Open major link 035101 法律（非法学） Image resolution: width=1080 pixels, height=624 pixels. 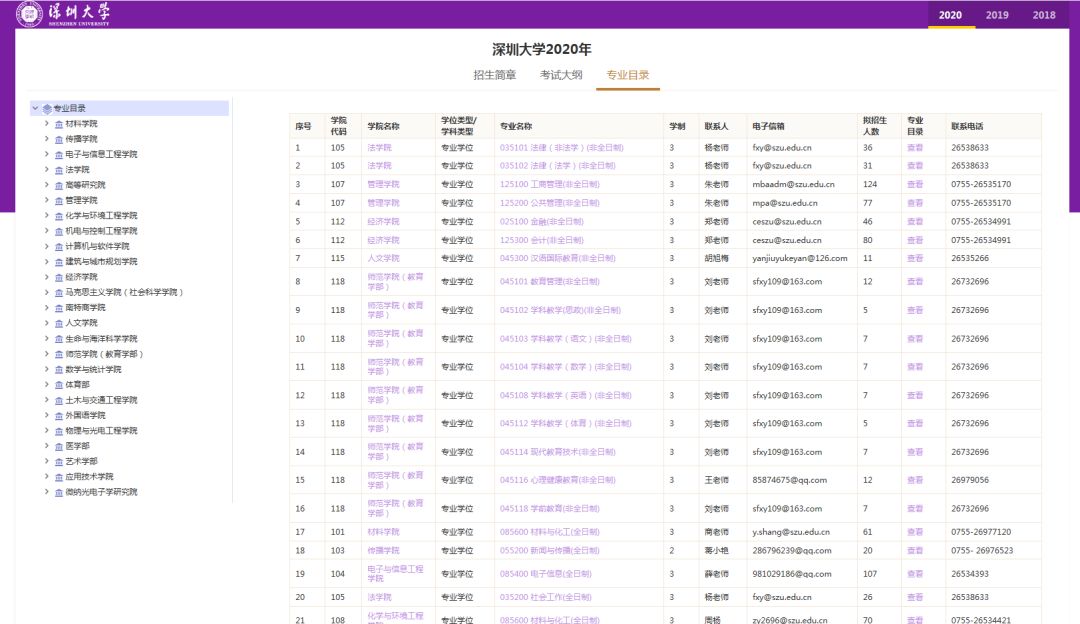coord(561,147)
